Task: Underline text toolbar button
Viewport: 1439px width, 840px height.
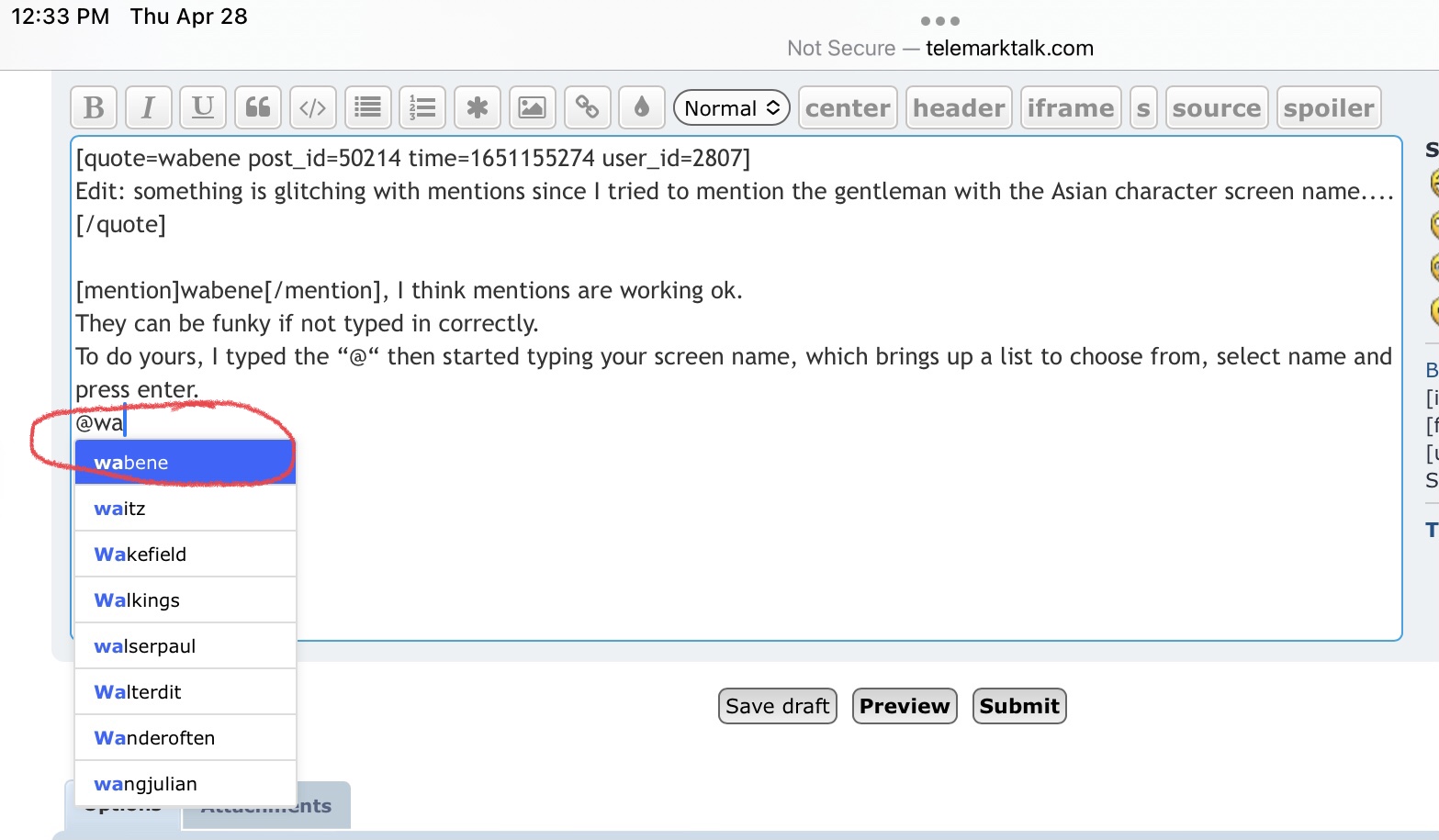Action: coord(203,108)
